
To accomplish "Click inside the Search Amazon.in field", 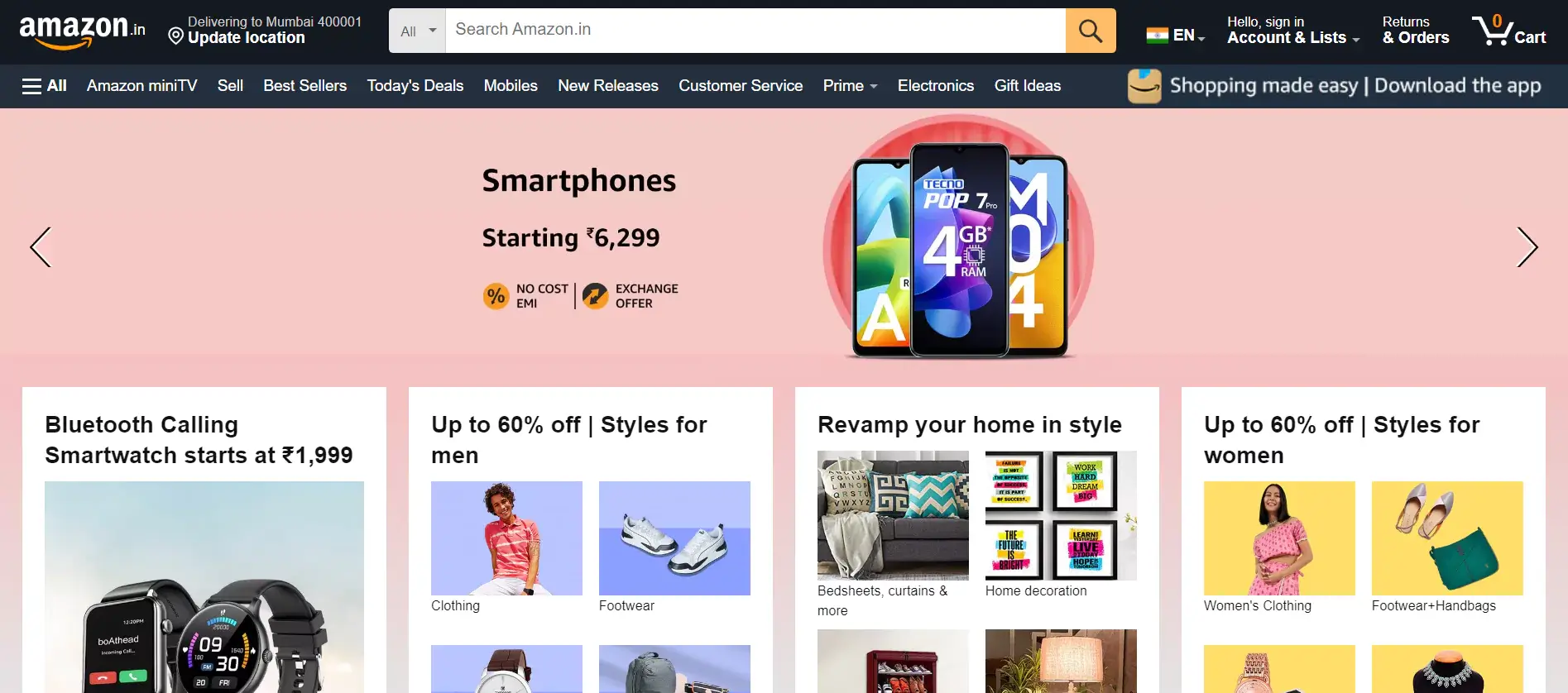I will point(755,31).
